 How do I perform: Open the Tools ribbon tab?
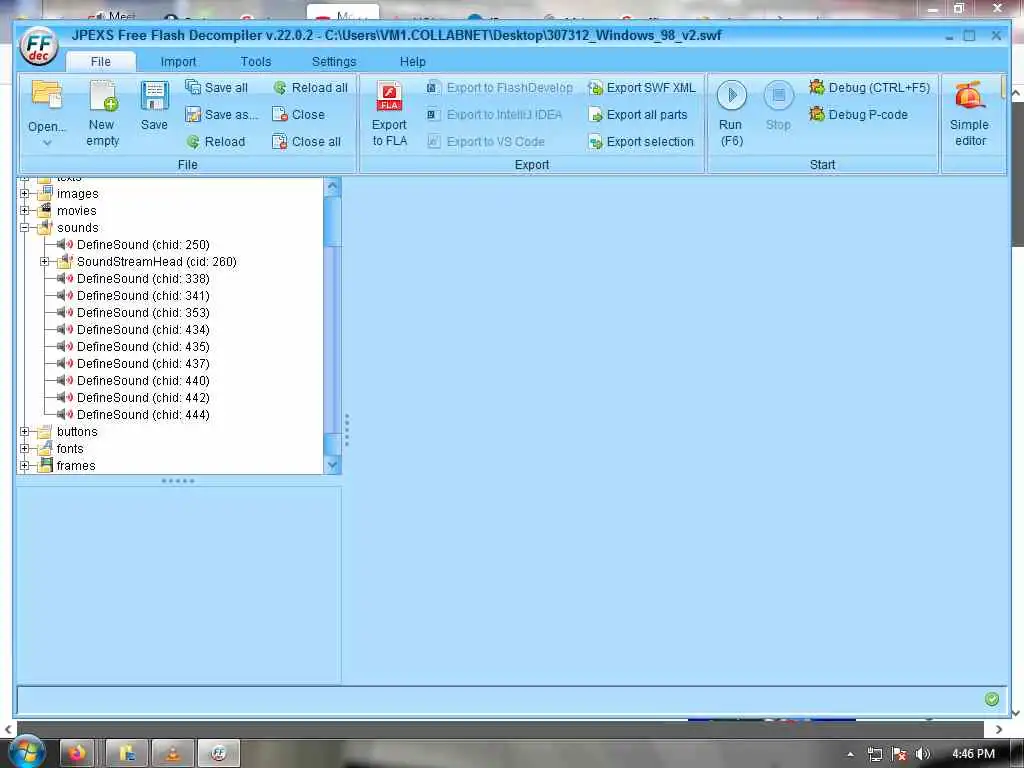tap(255, 61)
